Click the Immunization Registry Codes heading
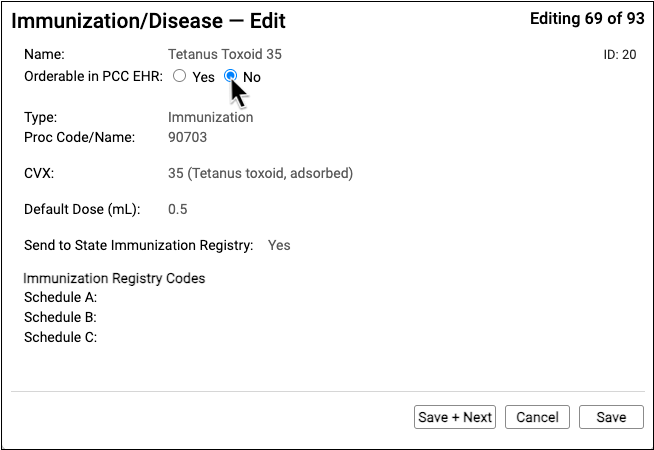654x450 pixels. (114, 278)
